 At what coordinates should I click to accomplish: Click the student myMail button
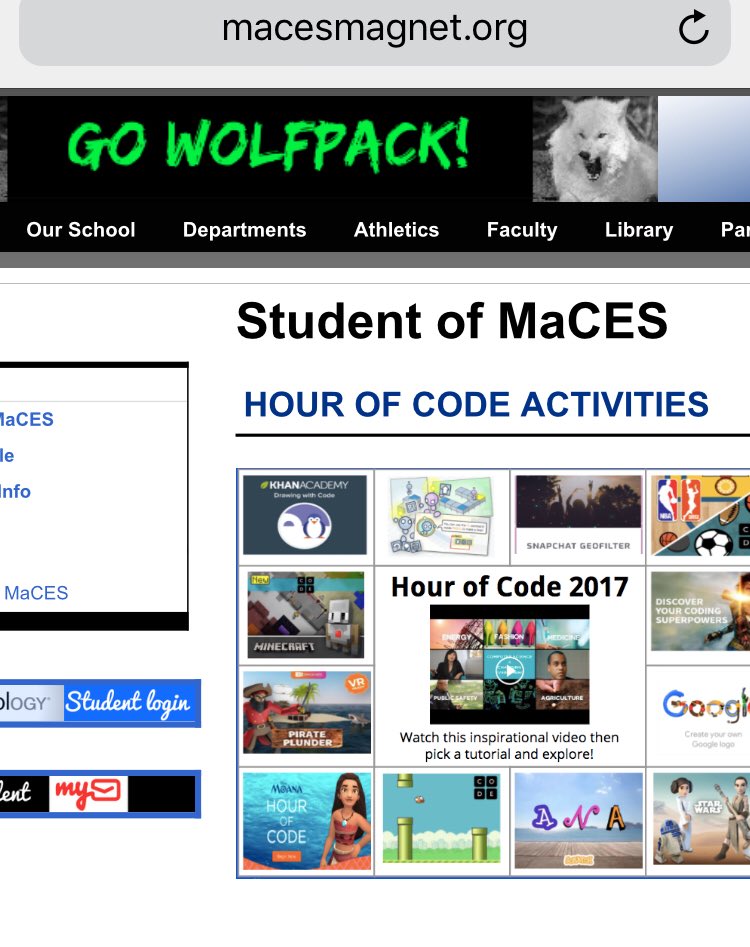tap(100, 794)
